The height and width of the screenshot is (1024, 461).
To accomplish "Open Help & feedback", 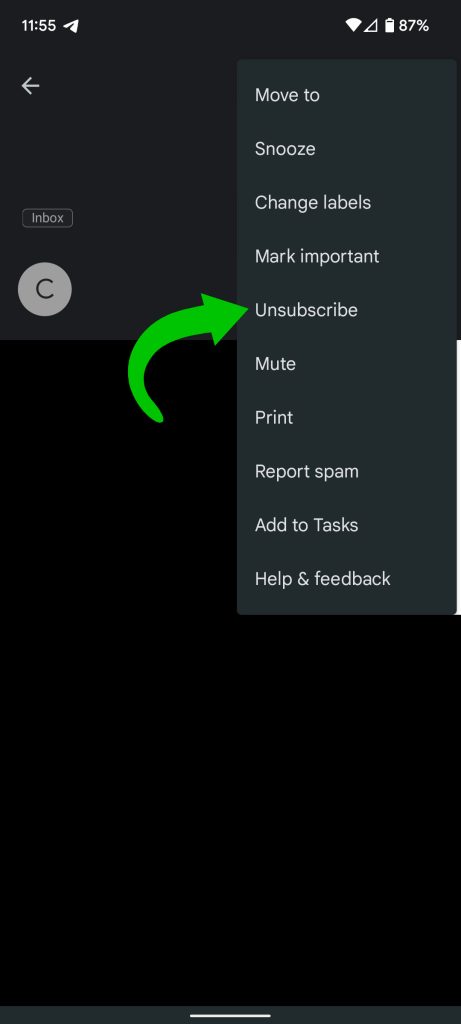I will [347, 579].
